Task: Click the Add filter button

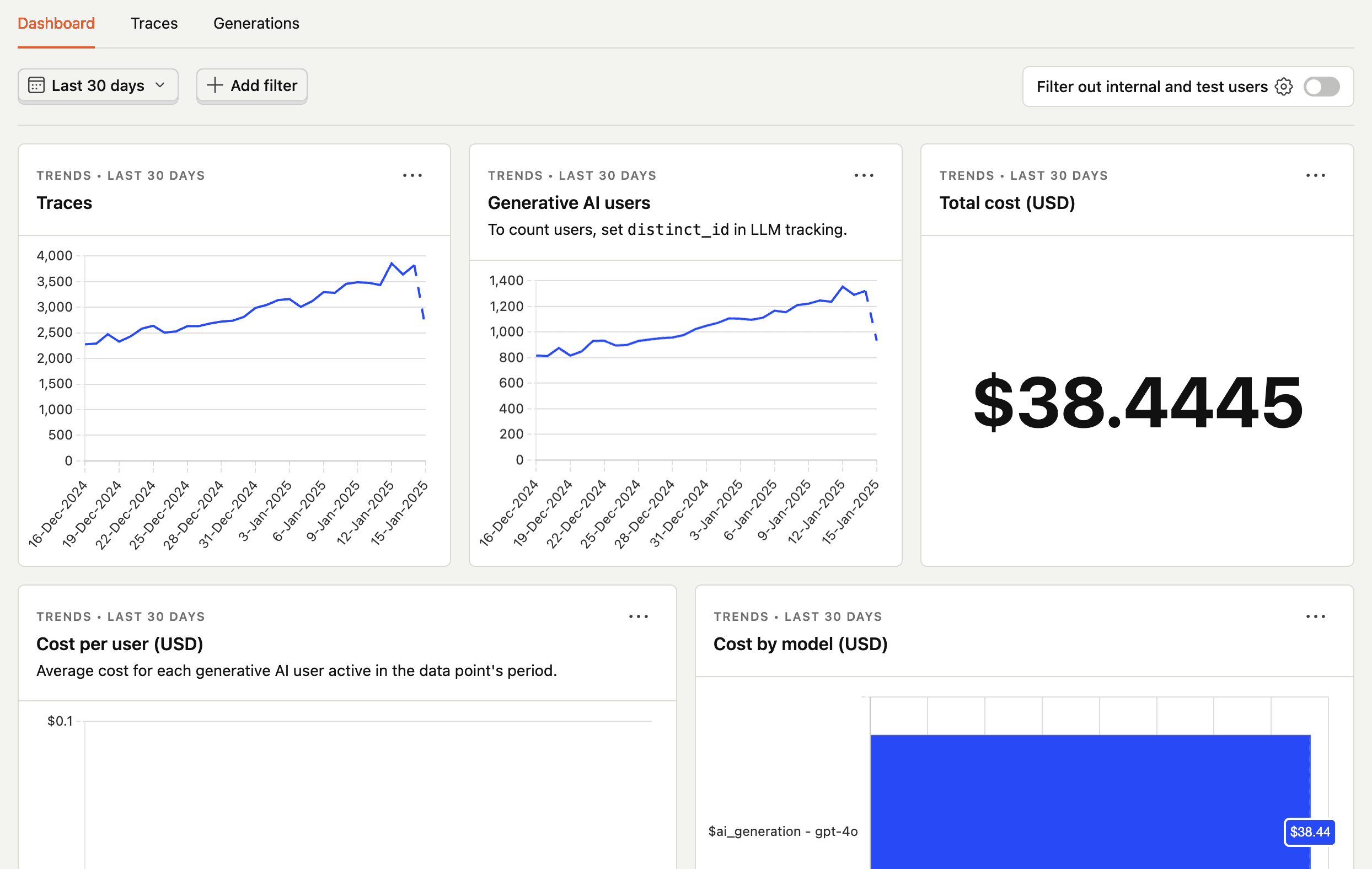Action: click(x=251, y=85)
